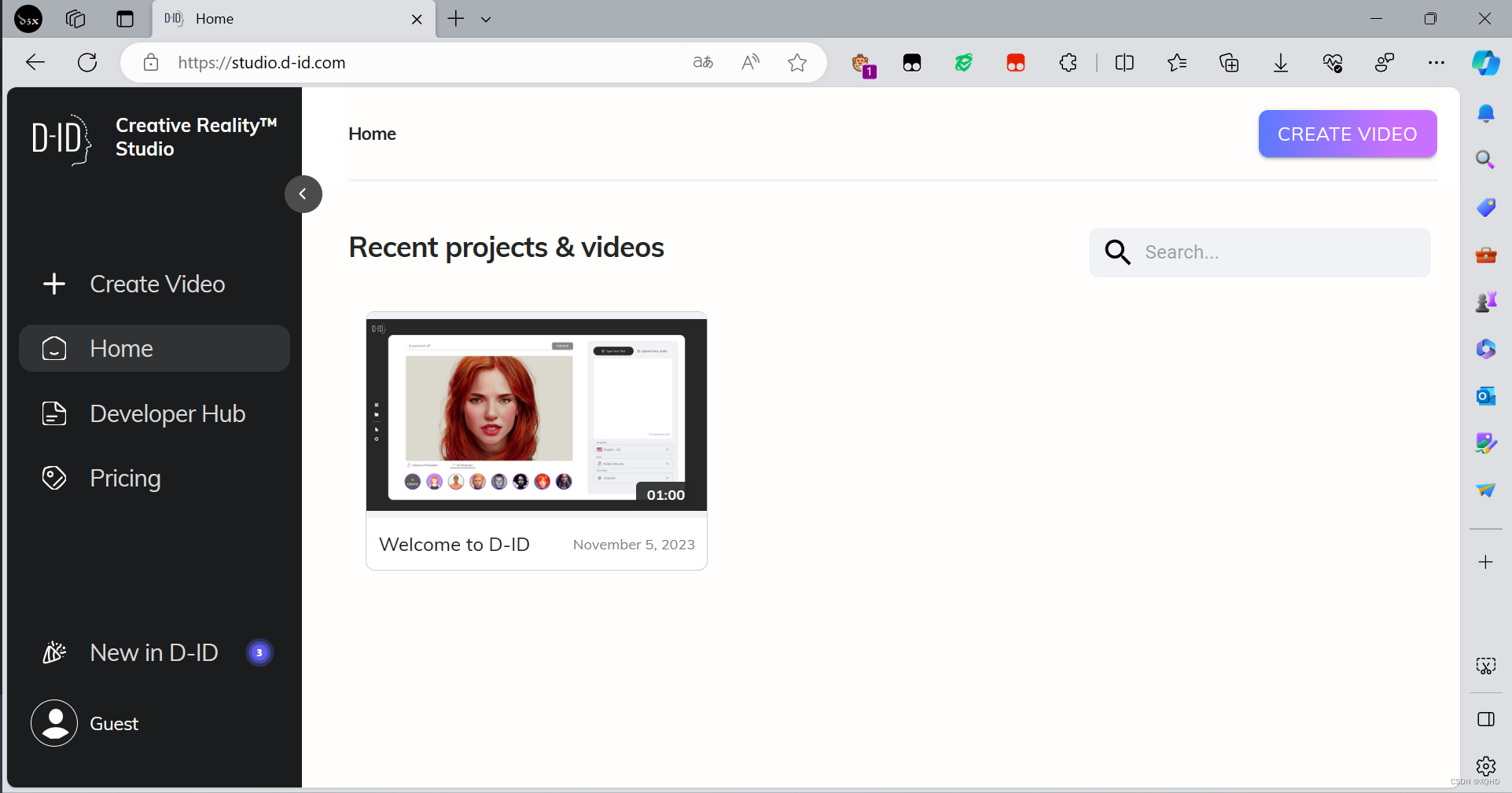Click the 01:00 duration badge

[665, 495]
